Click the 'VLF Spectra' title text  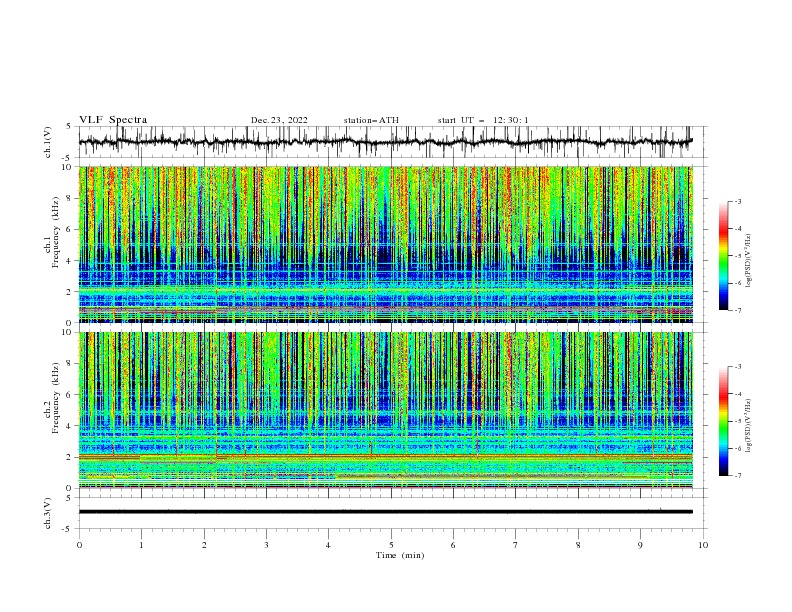pyautogui.click(x=113, y=120)
